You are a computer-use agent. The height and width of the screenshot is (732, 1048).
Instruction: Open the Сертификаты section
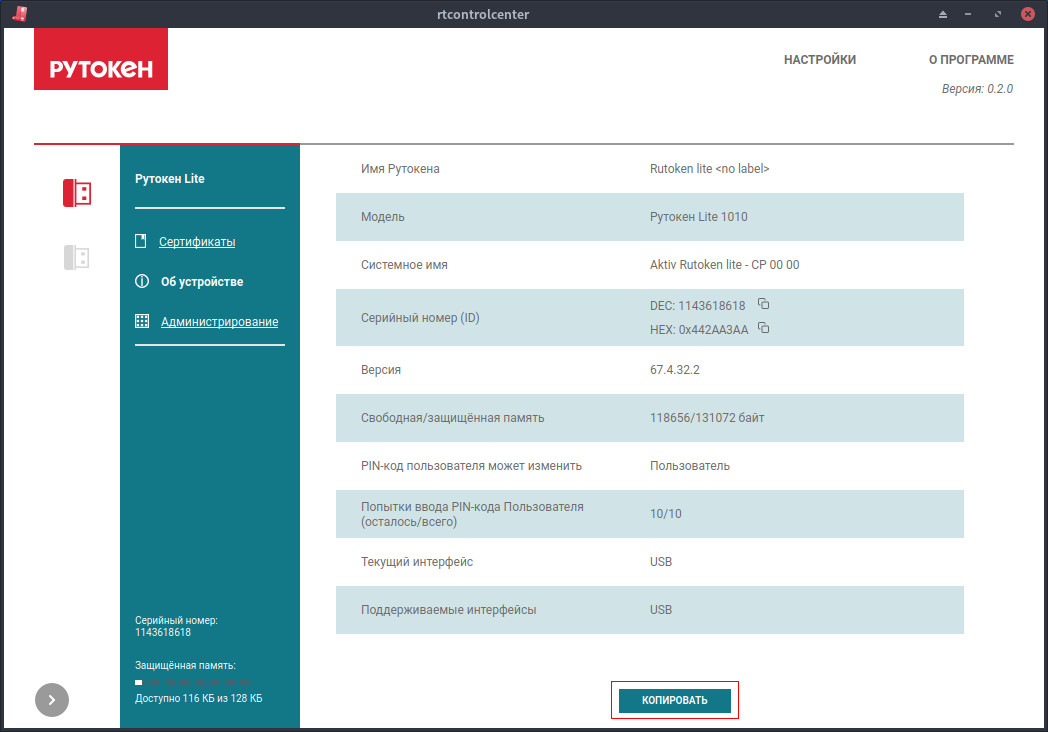[197, 242]
